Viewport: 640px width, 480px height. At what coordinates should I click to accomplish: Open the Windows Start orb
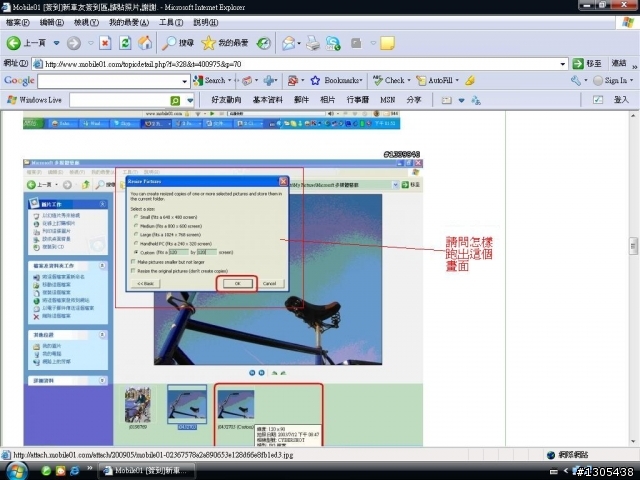tap(16, 471)
